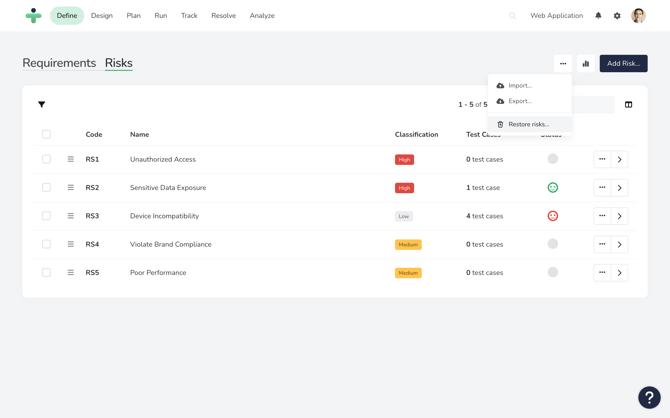
Task: Open the three-dot menu for RS1
Action: click(602, 159)
